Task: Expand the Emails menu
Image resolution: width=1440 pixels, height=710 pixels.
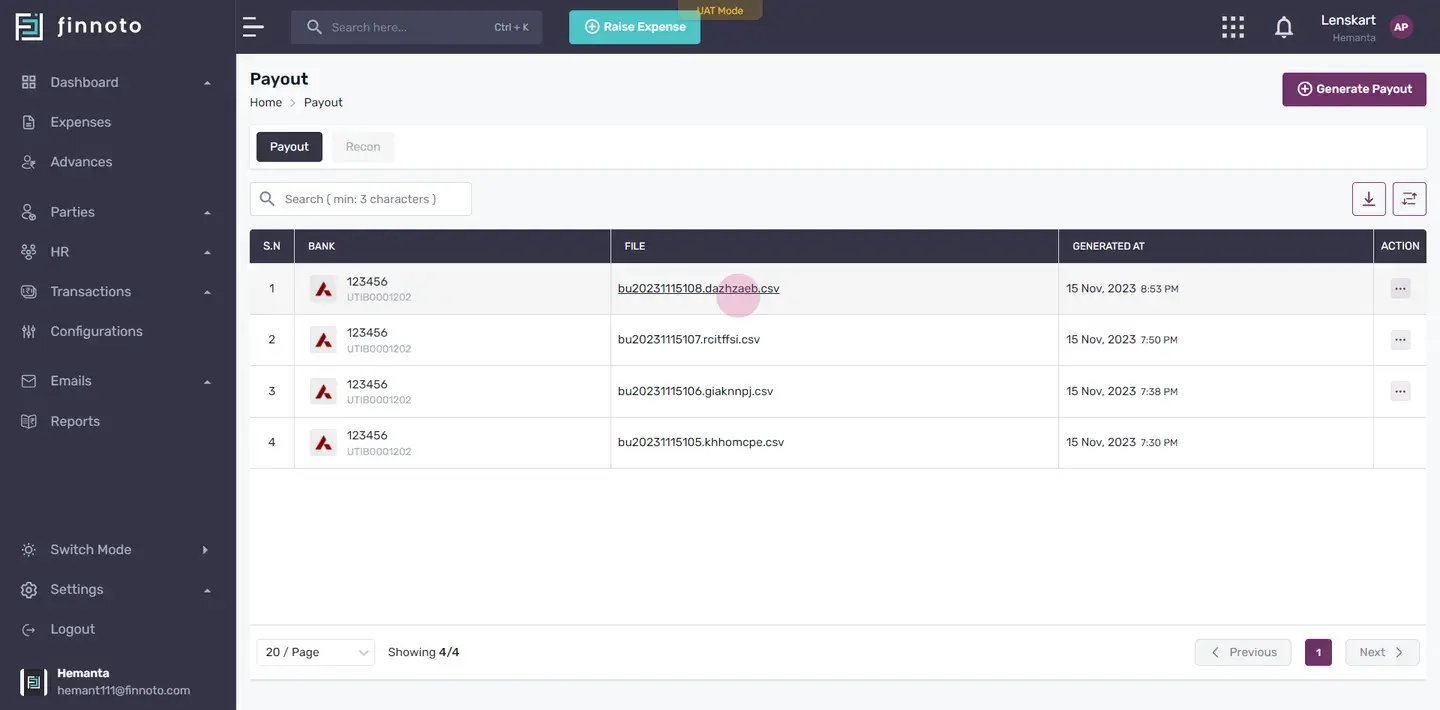Action: point(118,381)
